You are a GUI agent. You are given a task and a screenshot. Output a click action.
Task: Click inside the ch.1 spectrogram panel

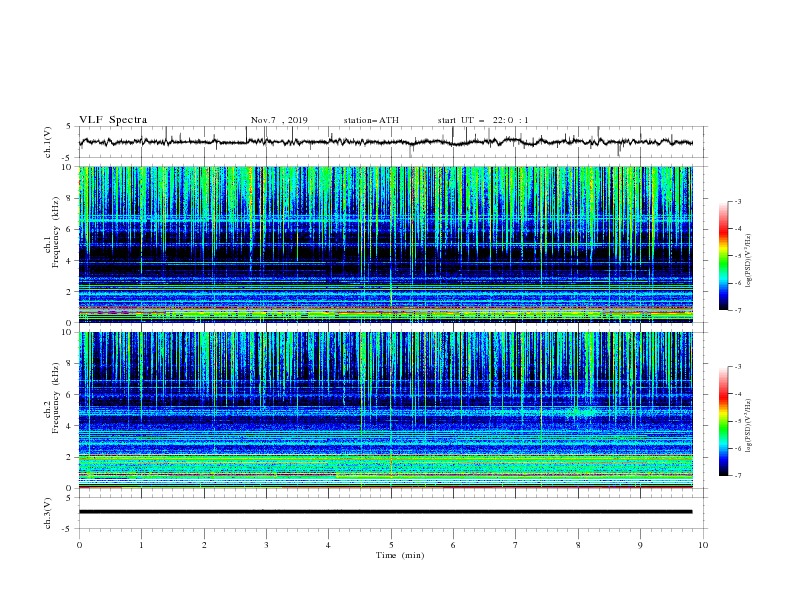pos(385,244)
